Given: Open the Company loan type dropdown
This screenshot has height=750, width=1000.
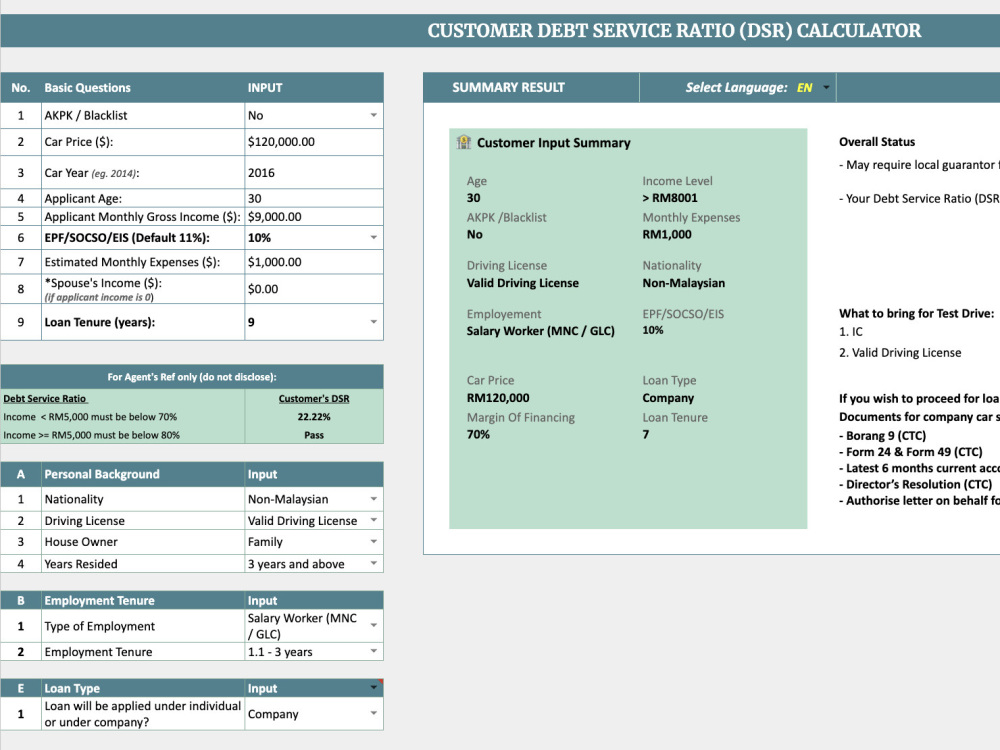Looking at the screenshot, I should tap(375, 713).
